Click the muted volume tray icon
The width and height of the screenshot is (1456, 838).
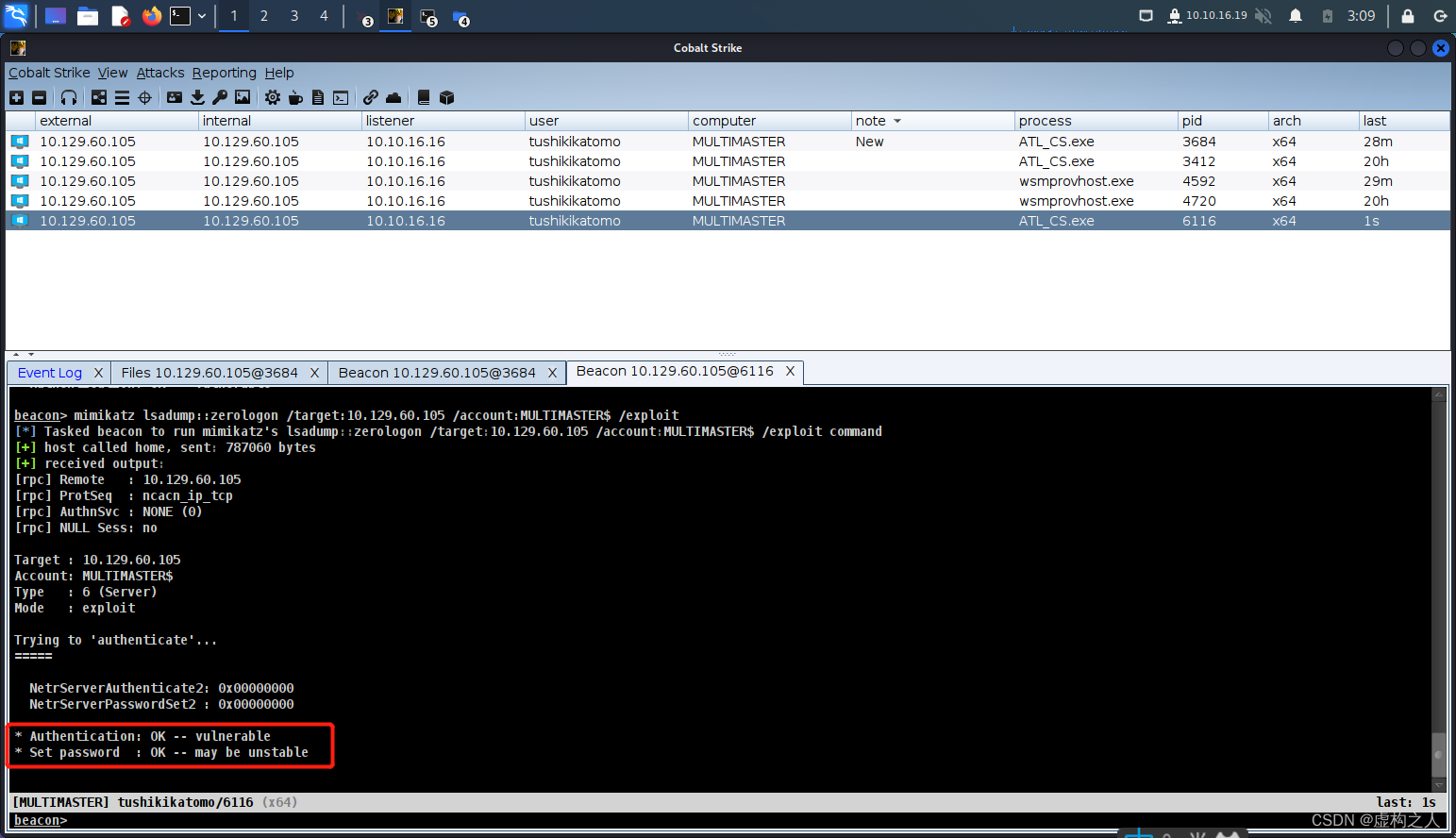[1264, 16]
